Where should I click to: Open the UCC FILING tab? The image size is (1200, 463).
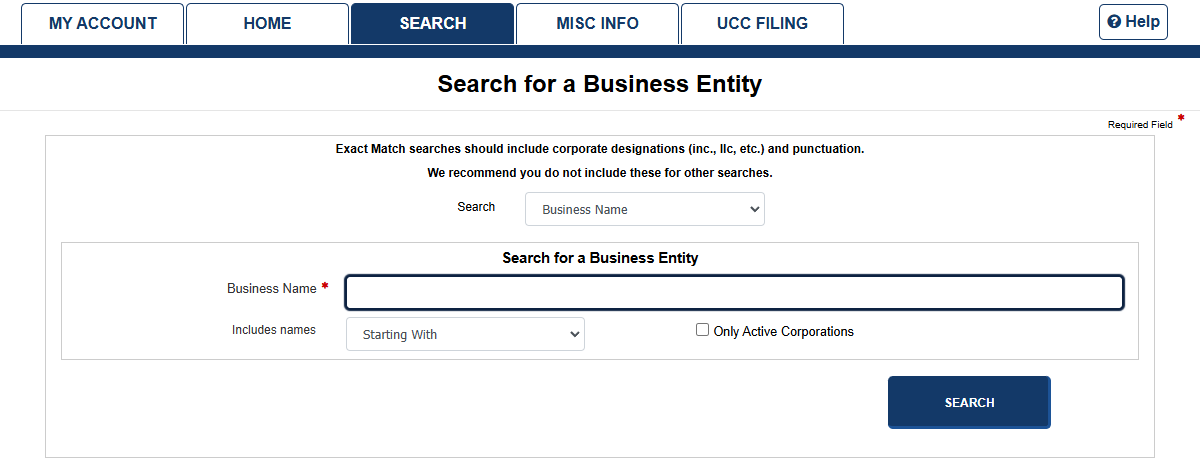(x=762, y=24)
